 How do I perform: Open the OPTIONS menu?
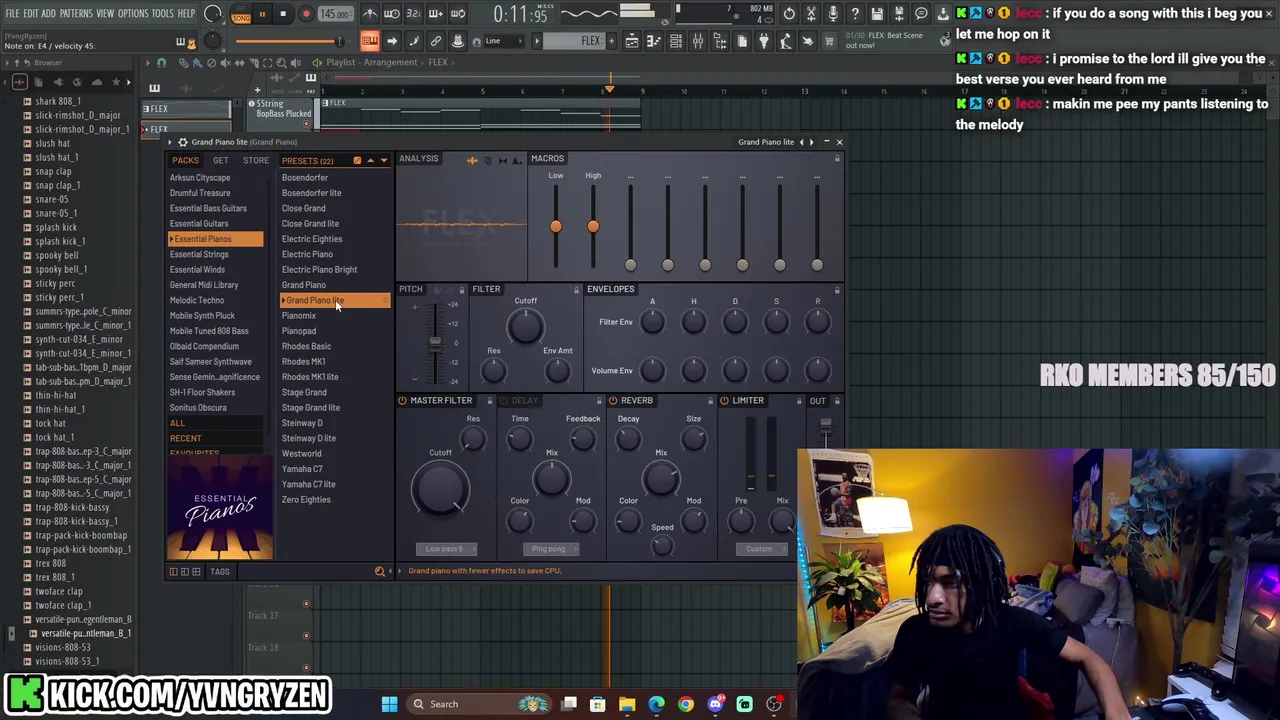(133, 14)
